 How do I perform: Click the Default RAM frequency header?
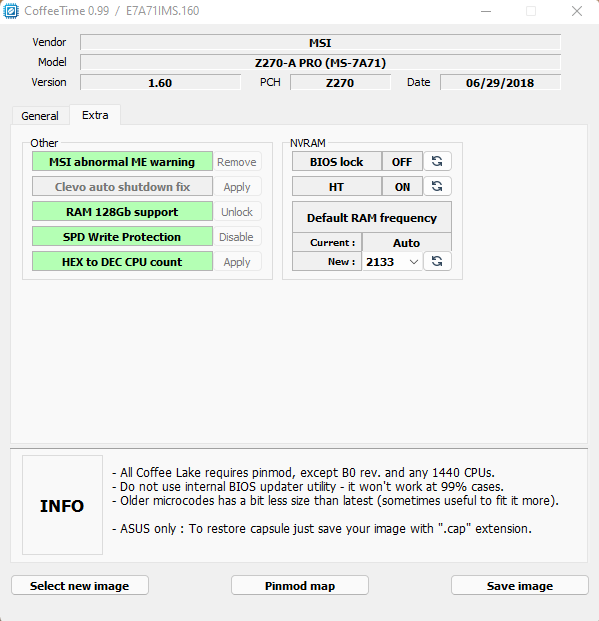pos(372,217)
